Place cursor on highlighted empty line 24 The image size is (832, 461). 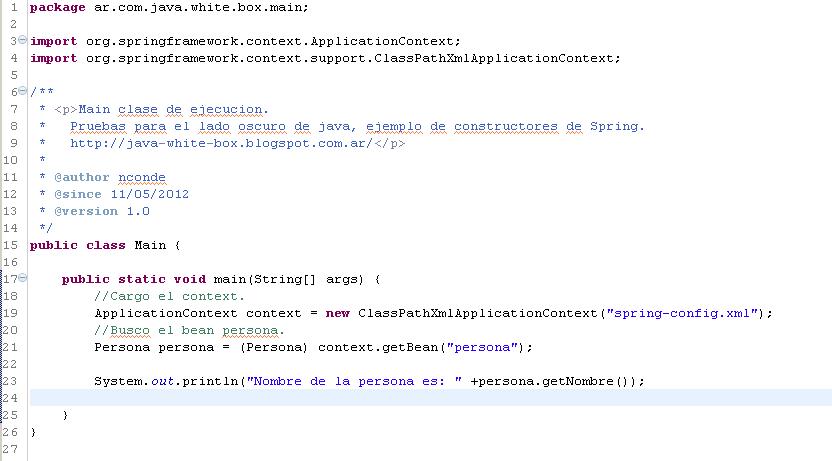point(430,398)
